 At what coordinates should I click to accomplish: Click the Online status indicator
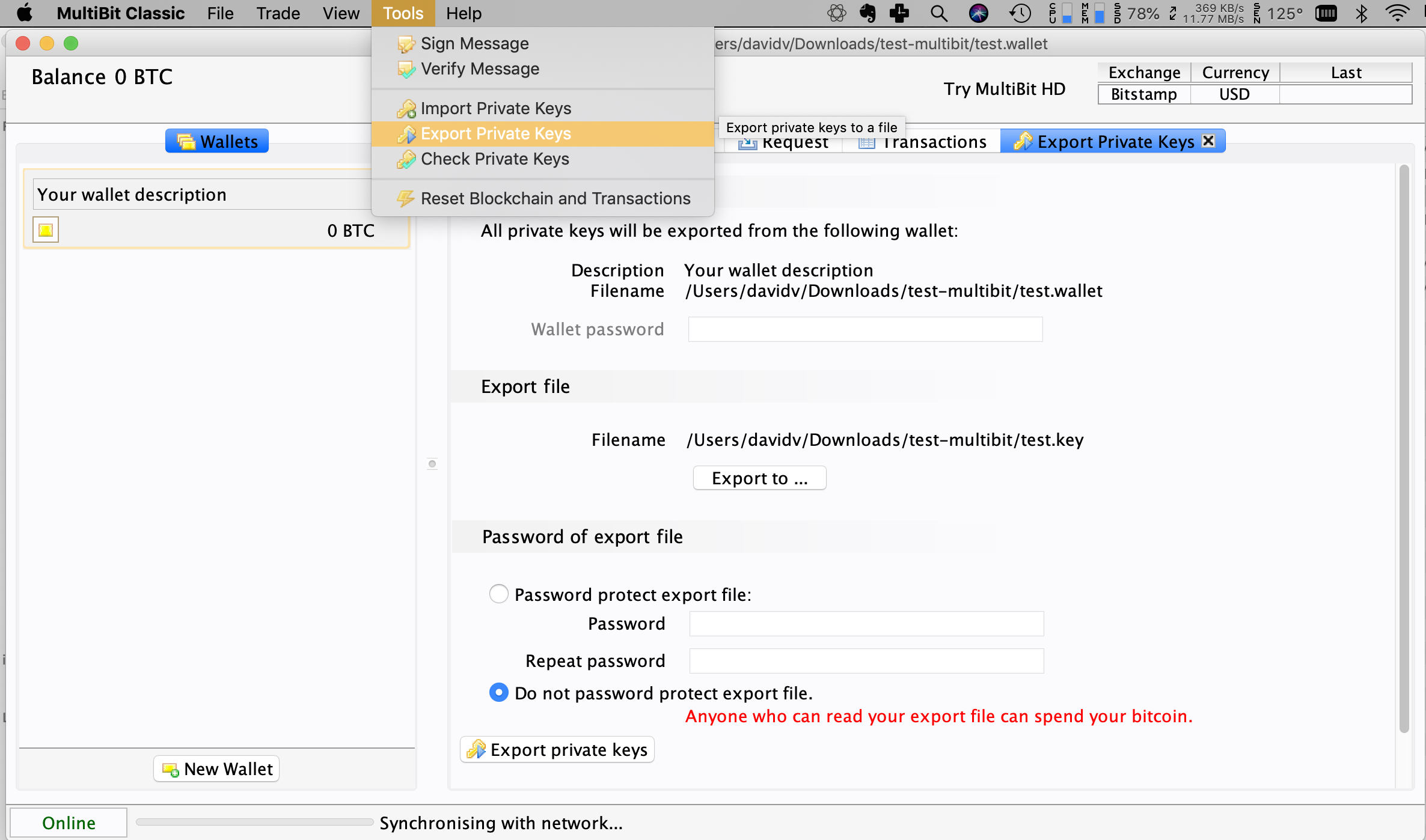[69, 823]
